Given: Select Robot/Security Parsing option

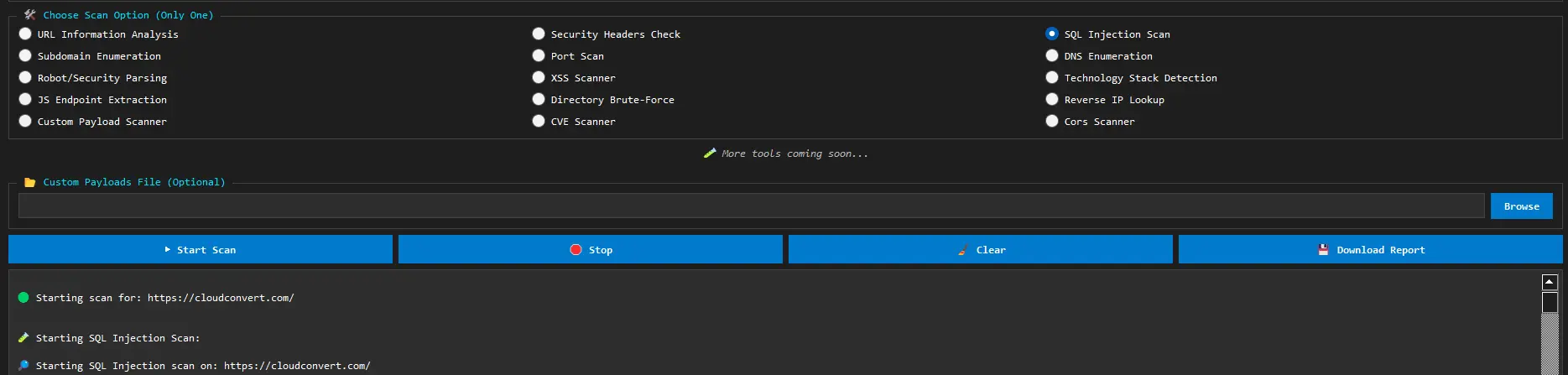Looking at the screenshot, I should tap(25, 78).
